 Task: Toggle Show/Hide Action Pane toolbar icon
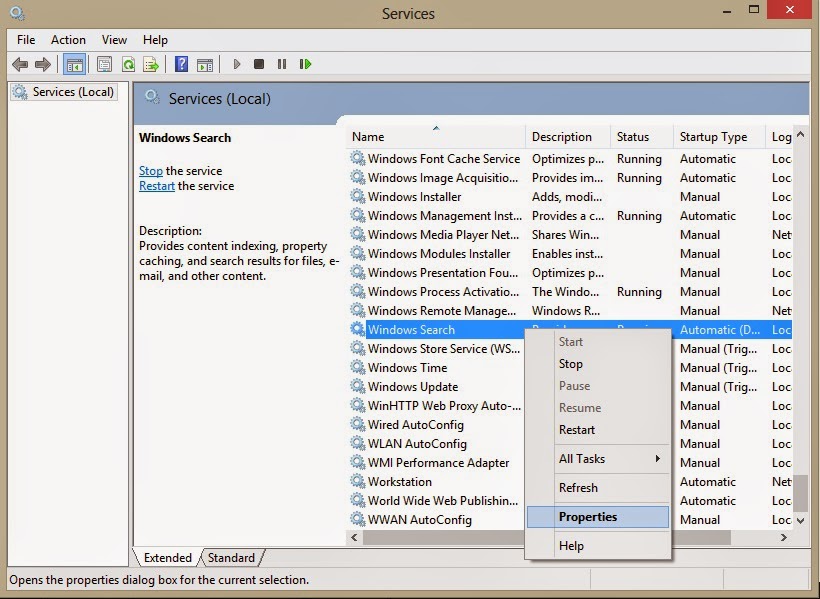coord(205,65)
